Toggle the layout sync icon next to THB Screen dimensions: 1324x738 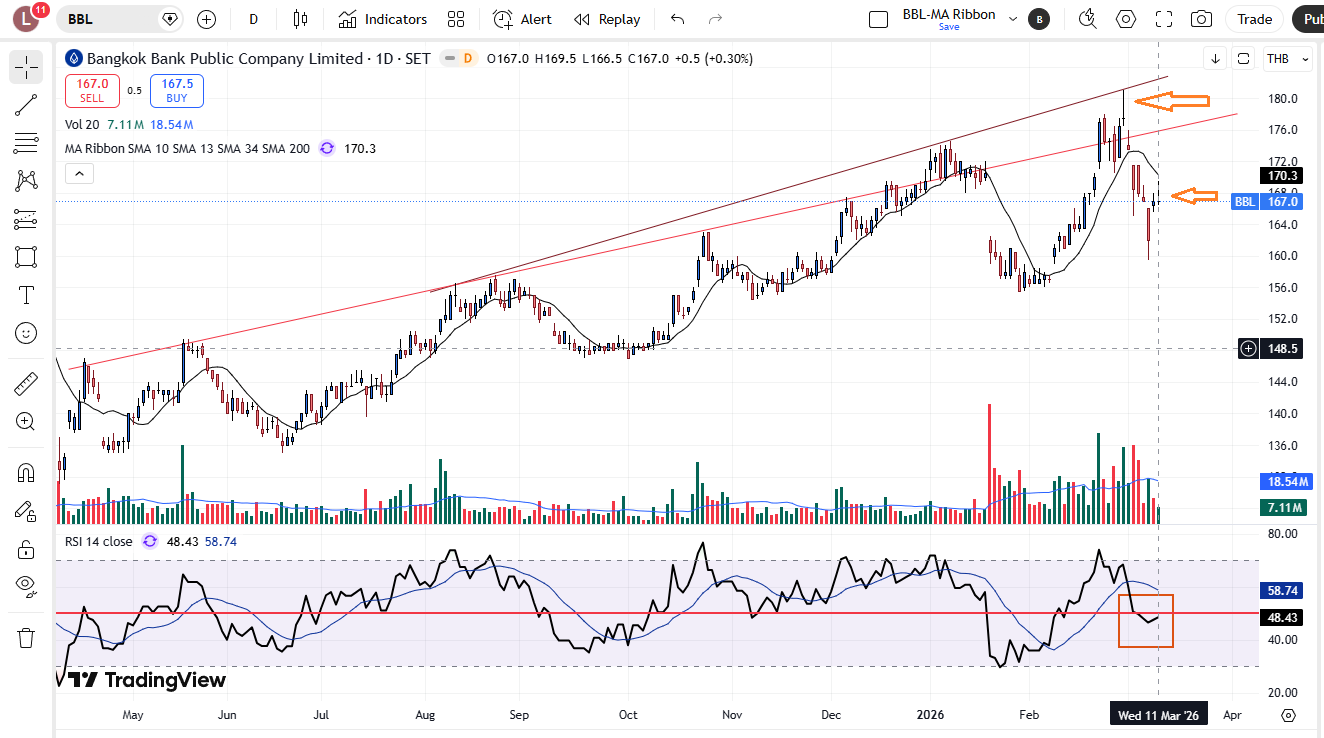(1243, 59)
